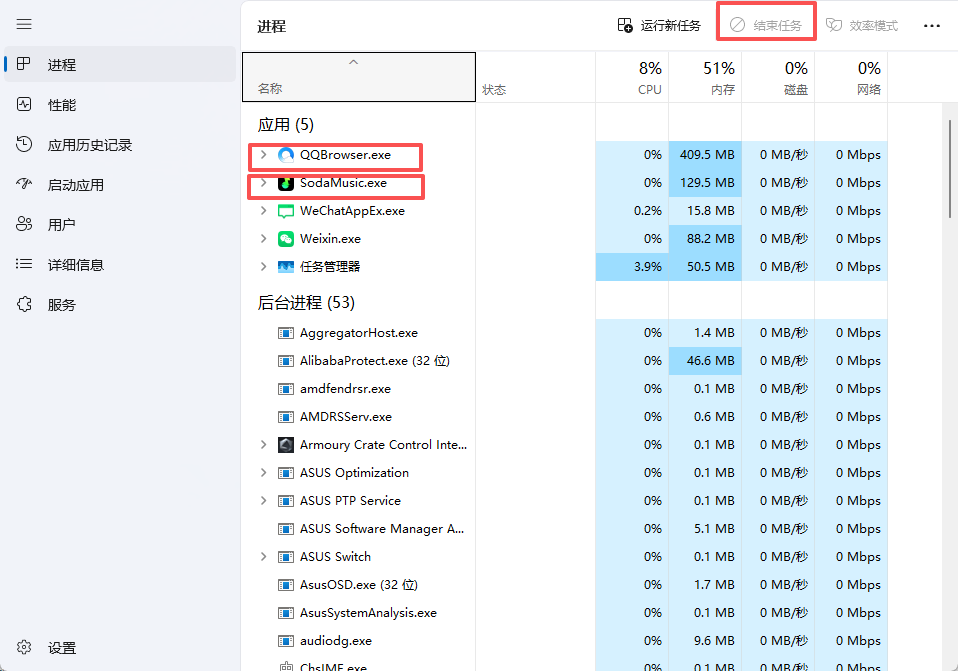This screenshot has width=958, height=671.
Task: Click the SodaMusic.exe app icon
Action: tap(286, 183)
